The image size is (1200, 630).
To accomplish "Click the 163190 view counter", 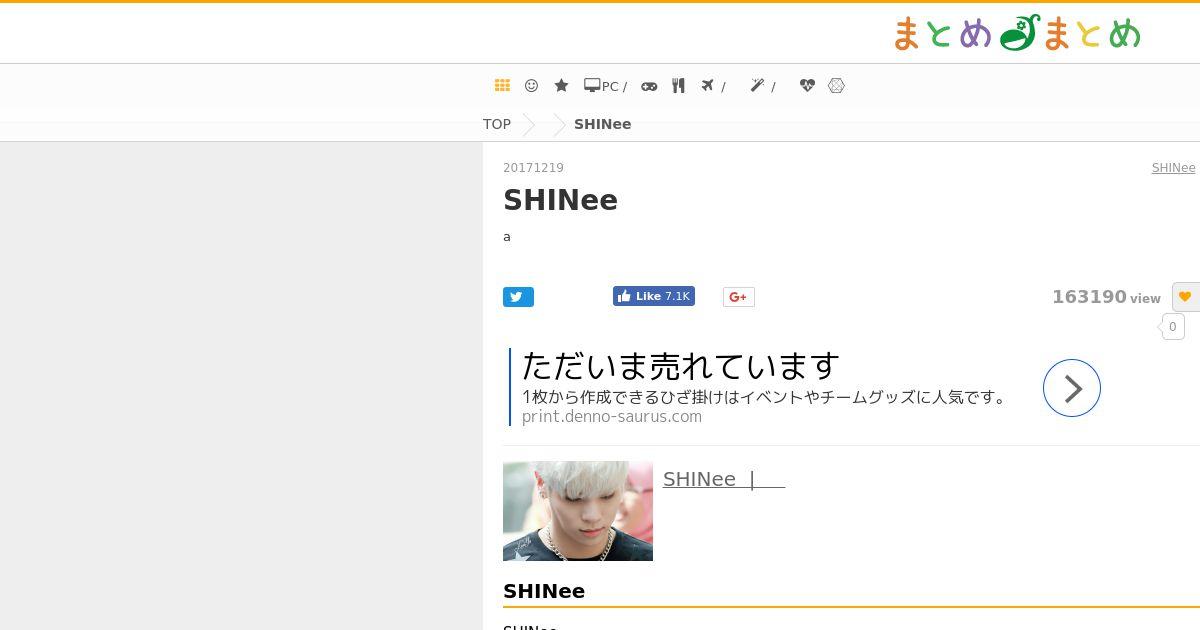I will (x=1106, y=297).
